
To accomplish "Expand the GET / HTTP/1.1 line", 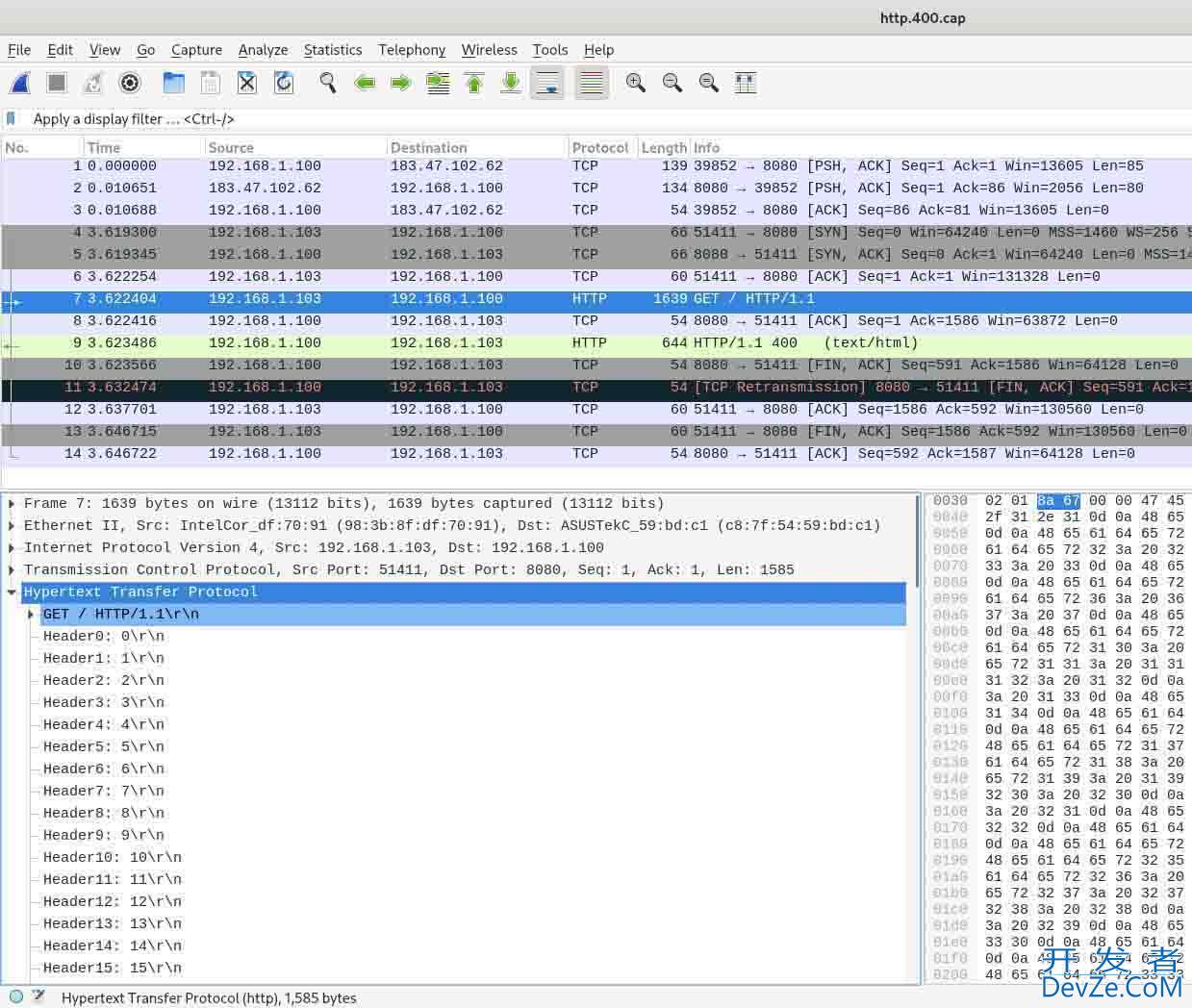I will (x=31, y=614).
